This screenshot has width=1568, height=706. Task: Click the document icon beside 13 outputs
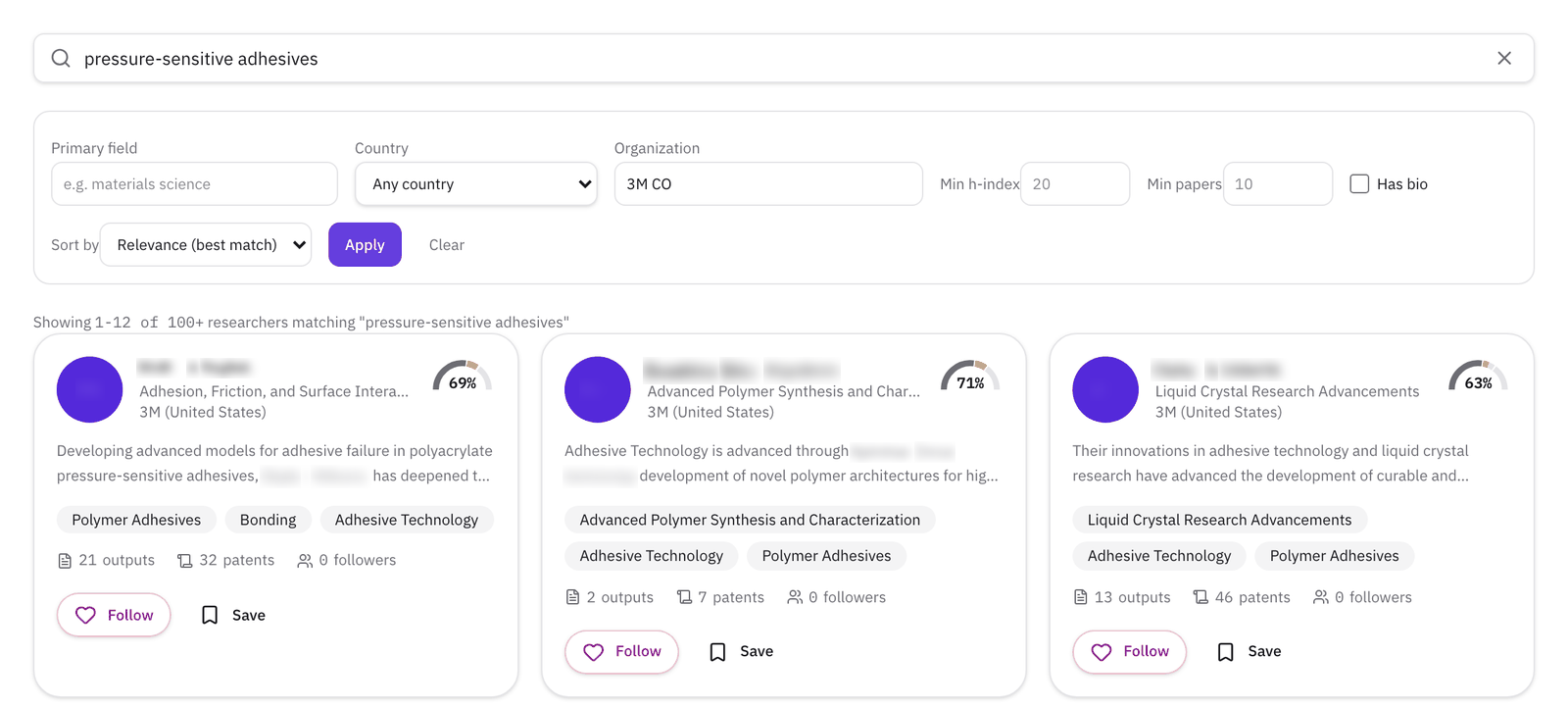point(1081,597)
